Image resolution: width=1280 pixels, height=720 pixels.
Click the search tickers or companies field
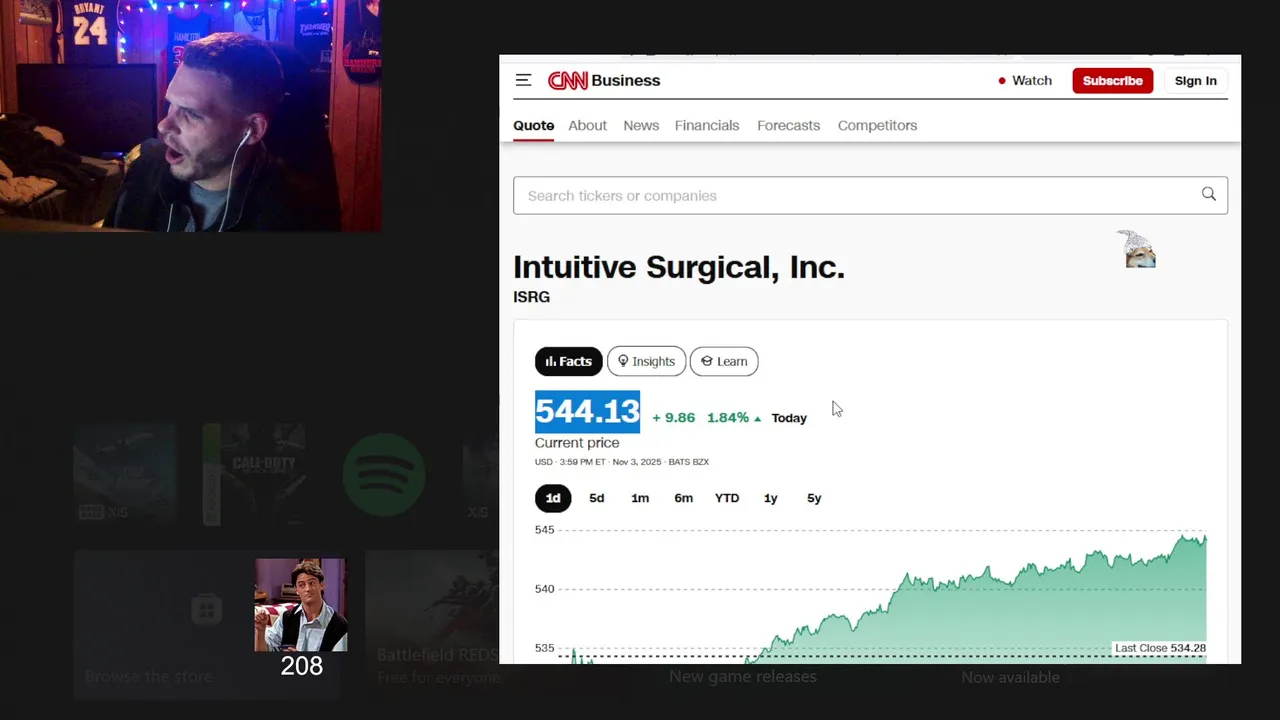(850, 195)
